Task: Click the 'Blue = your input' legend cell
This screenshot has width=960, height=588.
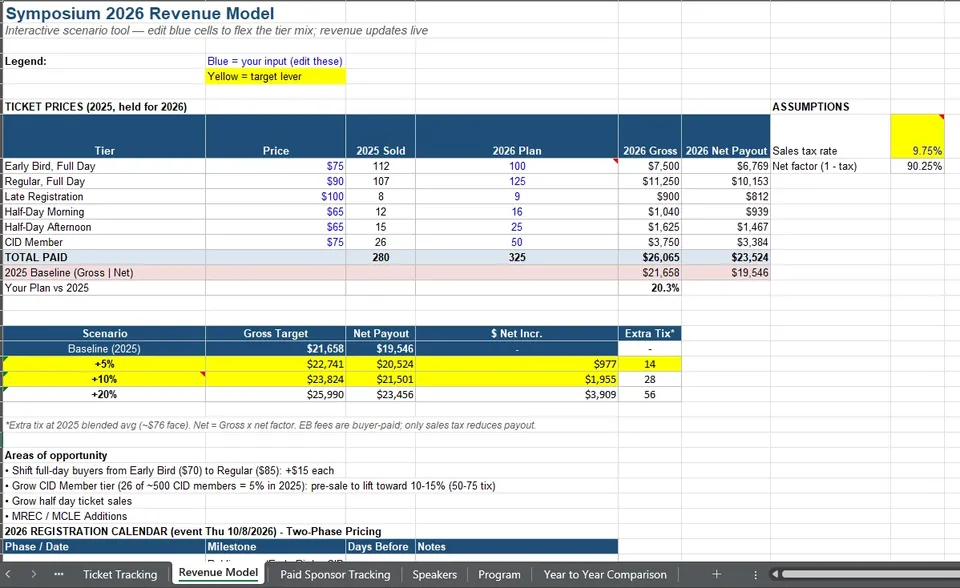Action: (276, 61)
